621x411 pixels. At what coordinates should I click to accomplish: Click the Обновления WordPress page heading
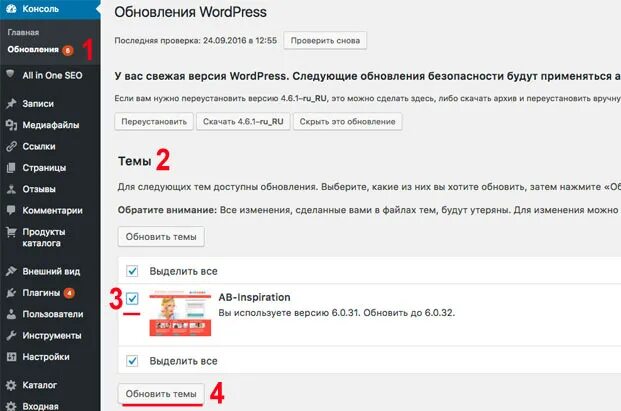click(190, 12)
